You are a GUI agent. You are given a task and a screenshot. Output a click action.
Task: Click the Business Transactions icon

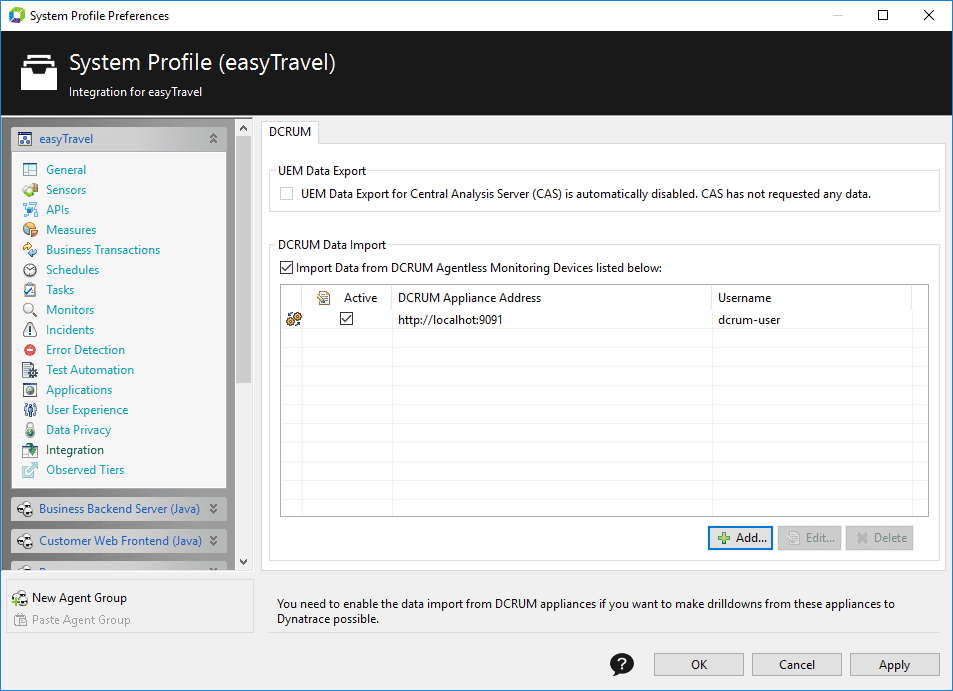[30, 250]
